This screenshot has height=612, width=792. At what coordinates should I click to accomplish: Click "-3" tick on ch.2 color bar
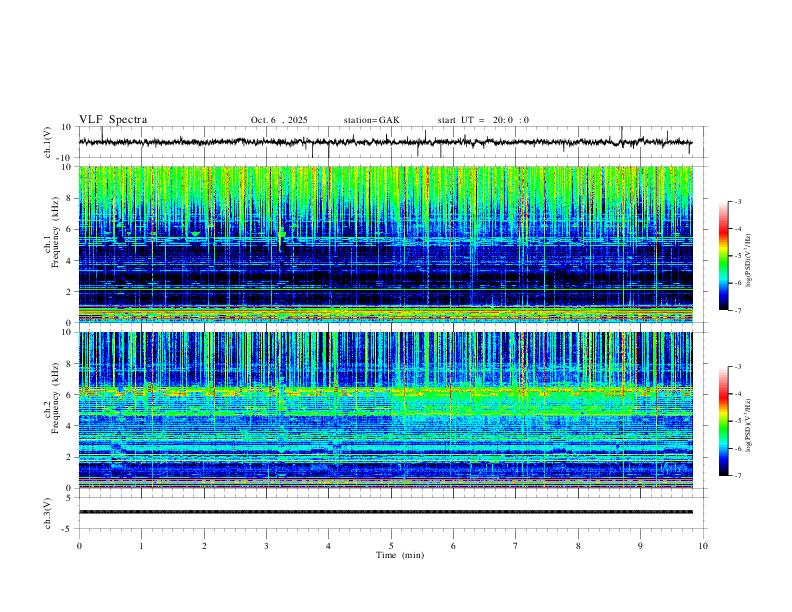click(x=738, y=367)
